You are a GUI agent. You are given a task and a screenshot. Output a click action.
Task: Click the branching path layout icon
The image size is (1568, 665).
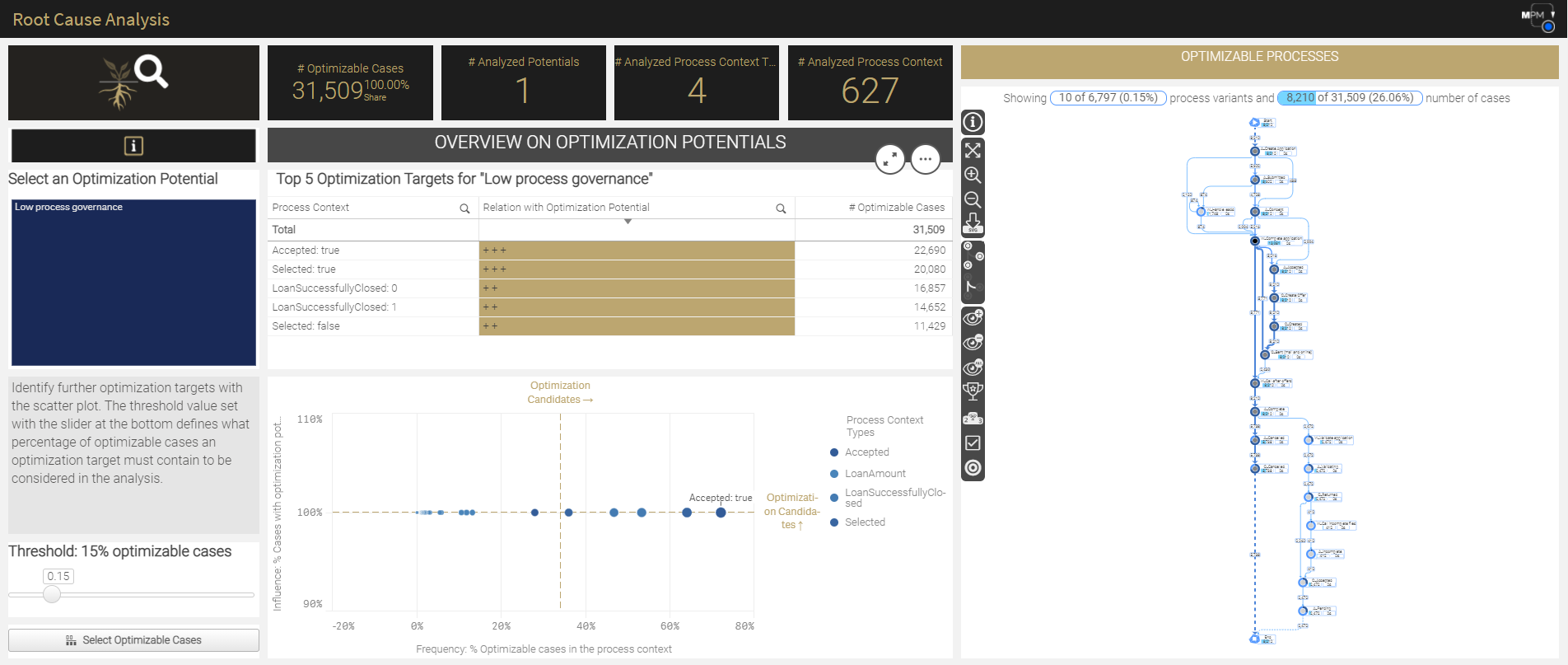pos(973,288)
